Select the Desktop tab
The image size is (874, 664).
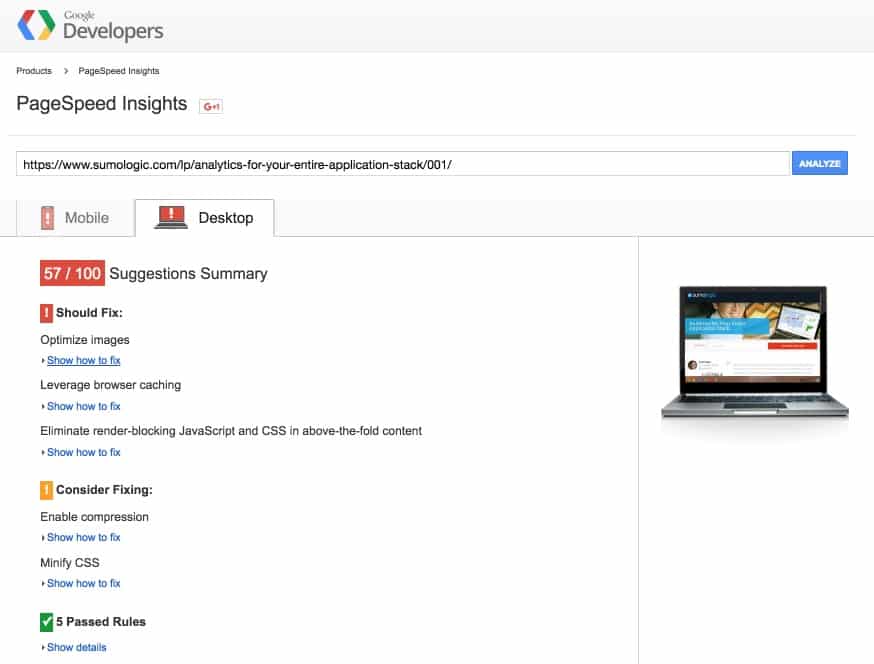tap(205, 218)
